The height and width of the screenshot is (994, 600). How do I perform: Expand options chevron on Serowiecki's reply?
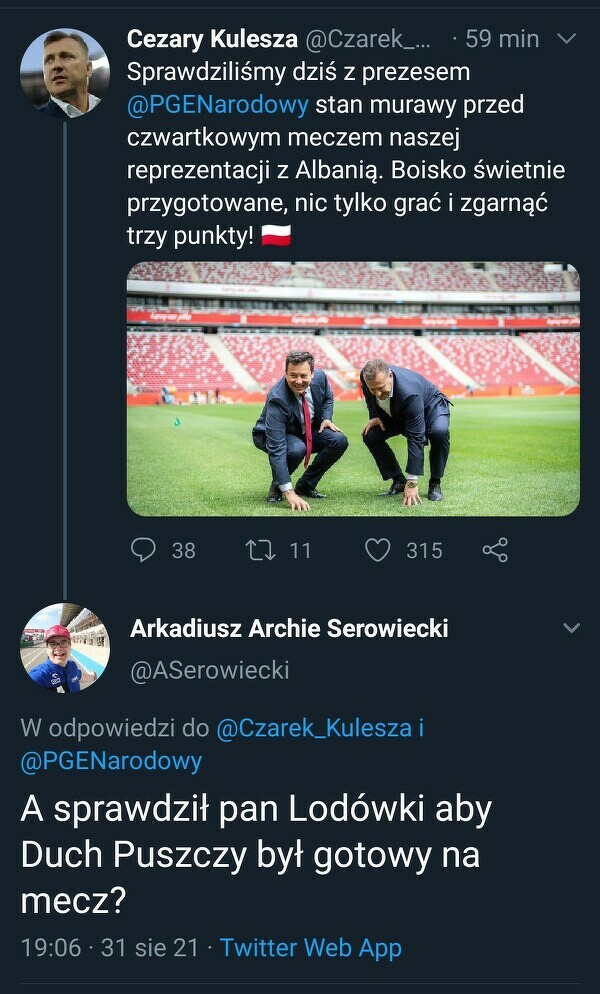571,628
